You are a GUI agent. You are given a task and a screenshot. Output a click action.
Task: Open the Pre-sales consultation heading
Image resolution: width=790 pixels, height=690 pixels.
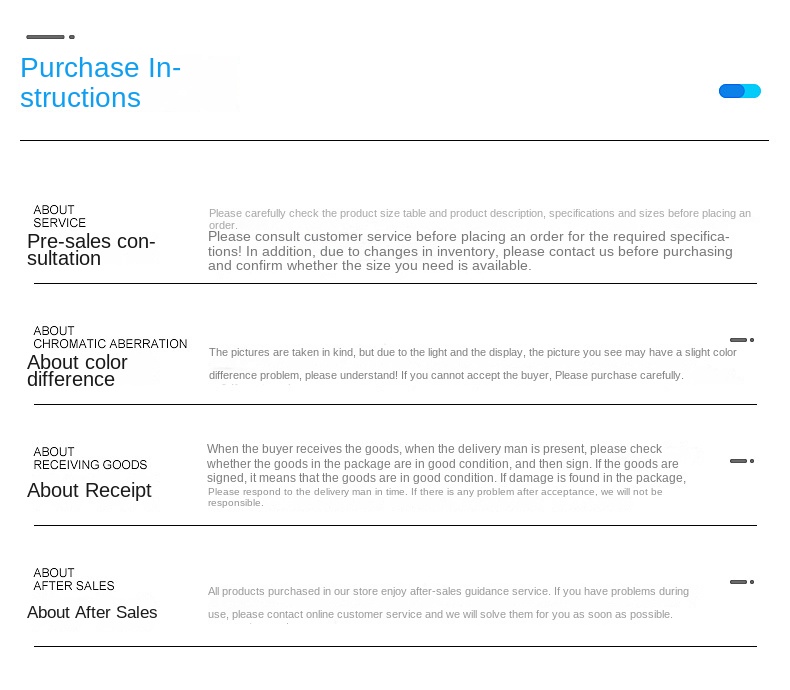click(91, 250)
